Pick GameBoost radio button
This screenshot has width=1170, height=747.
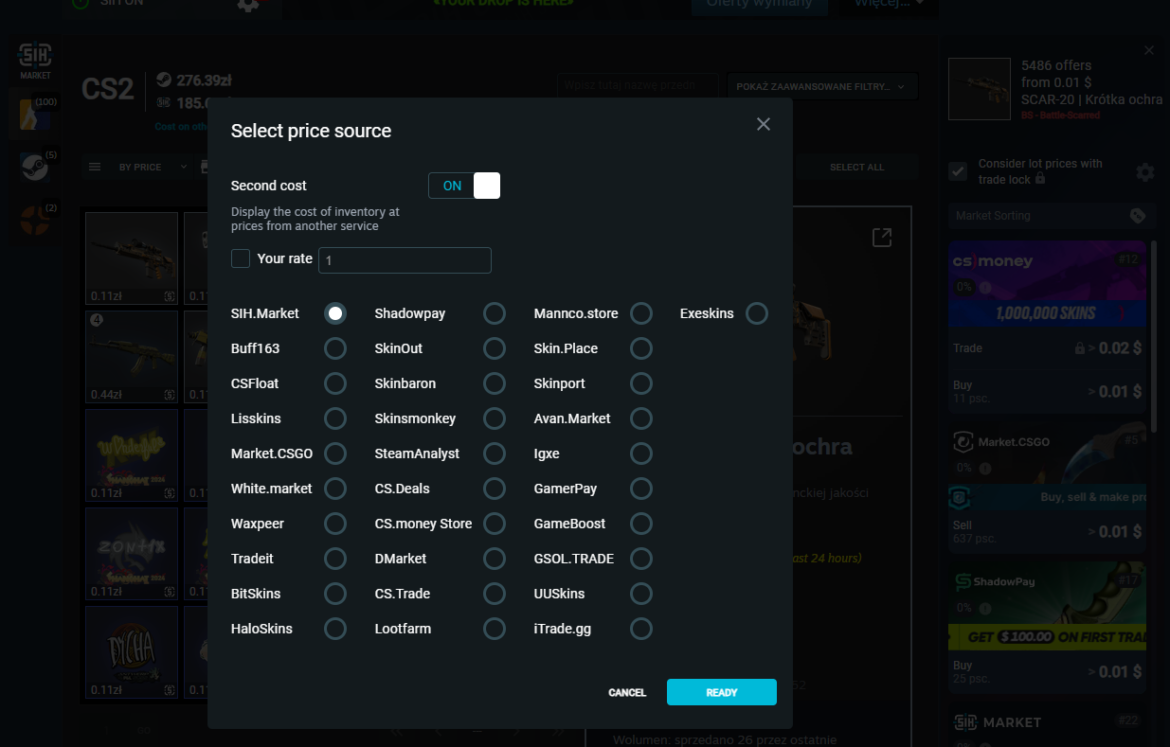(x=641, y=524)
